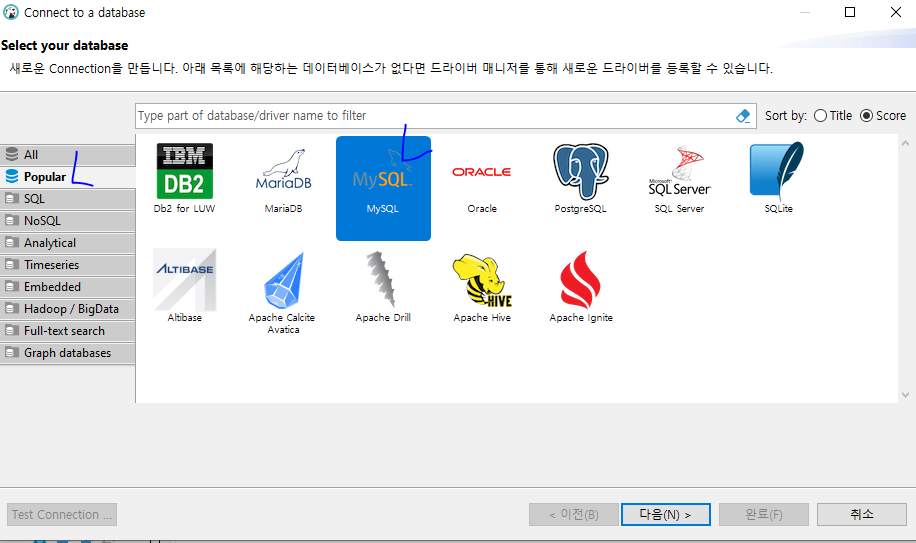Sort the drivers by Title
This screenshot has width=916, height=543.
tap(833, 116)
